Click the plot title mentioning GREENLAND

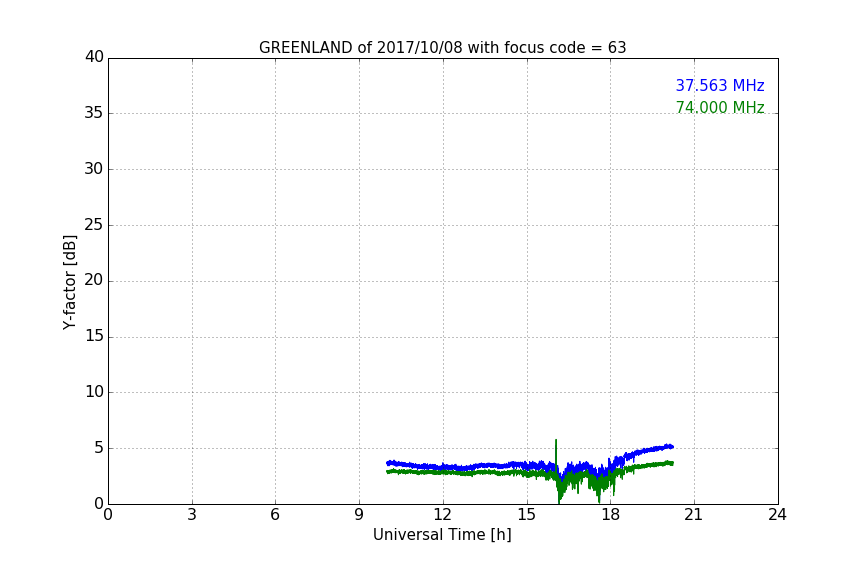[x=442, y=47]
